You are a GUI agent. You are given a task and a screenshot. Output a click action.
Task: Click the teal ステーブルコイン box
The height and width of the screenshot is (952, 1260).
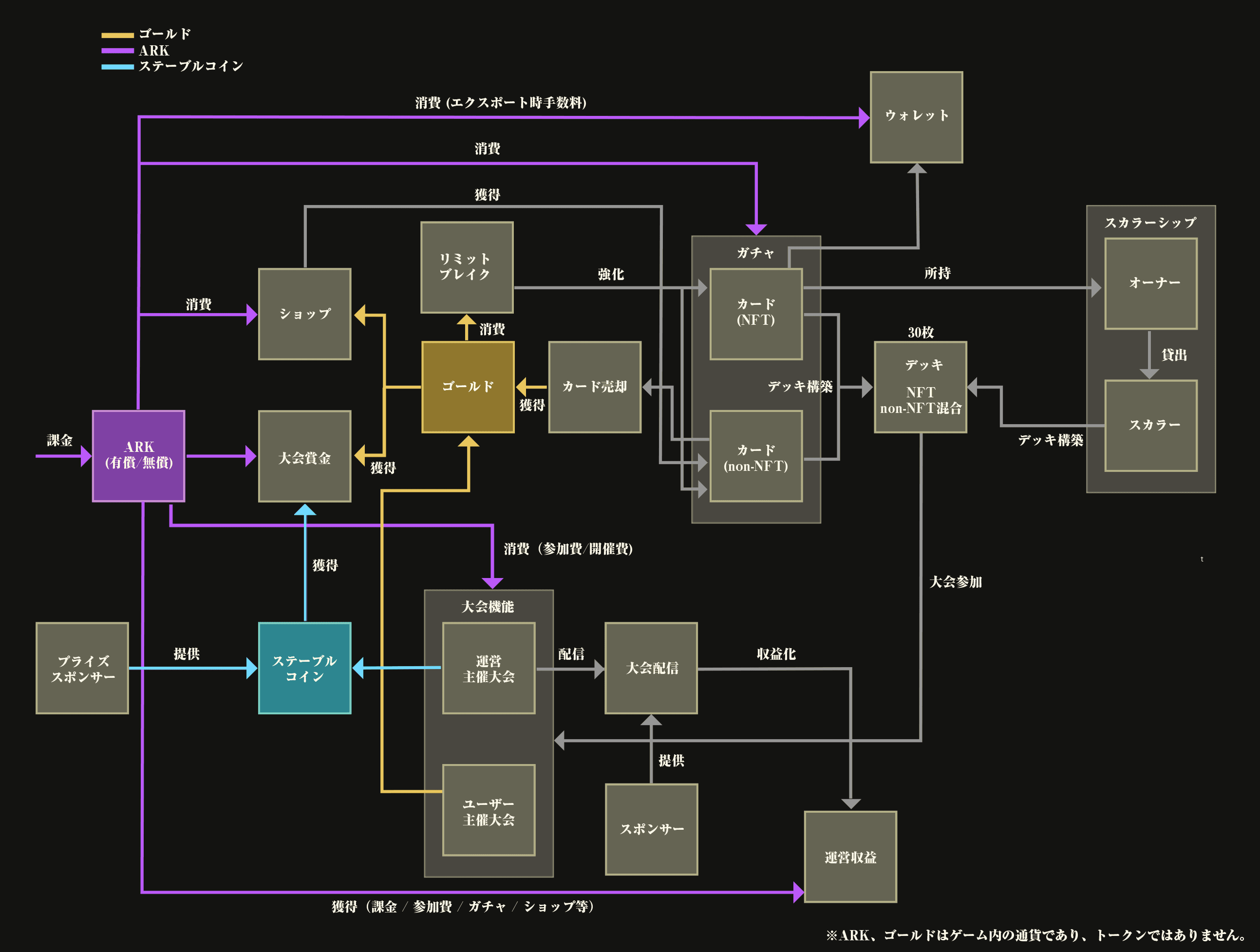coord(305,668)
